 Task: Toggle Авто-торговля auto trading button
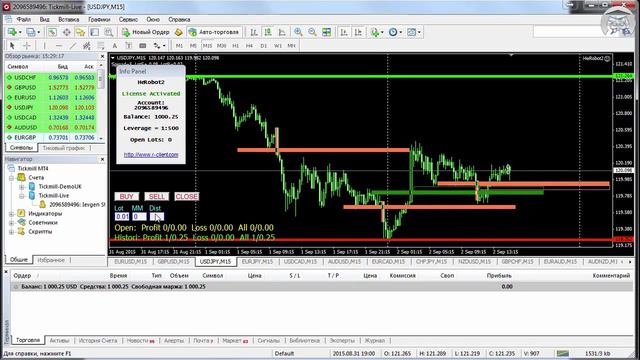click(x=214, y=32)
